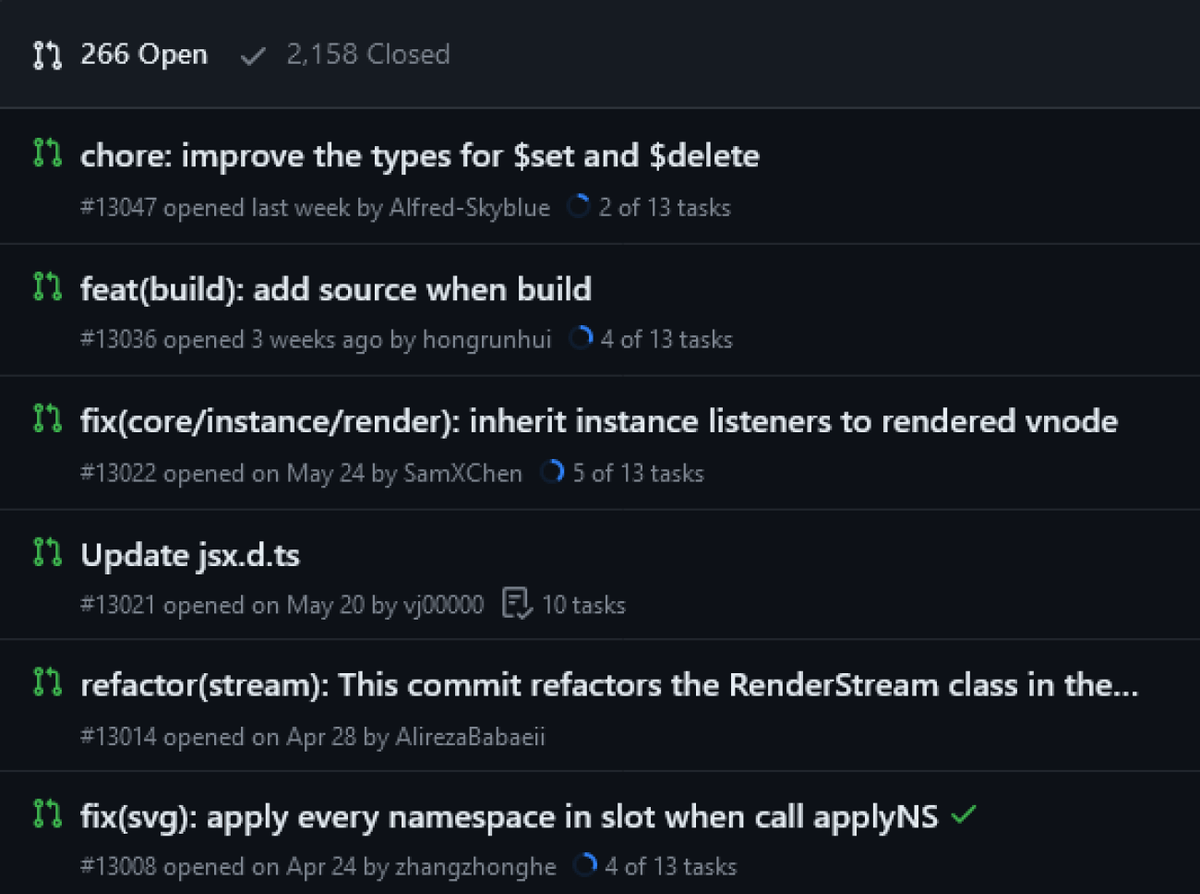Image resolution: width=1200 pixels, height=894 pixels.
Task: Click the checklist icon next to 10 tasks
Action: pyautogui.click(x=518, y=604)
